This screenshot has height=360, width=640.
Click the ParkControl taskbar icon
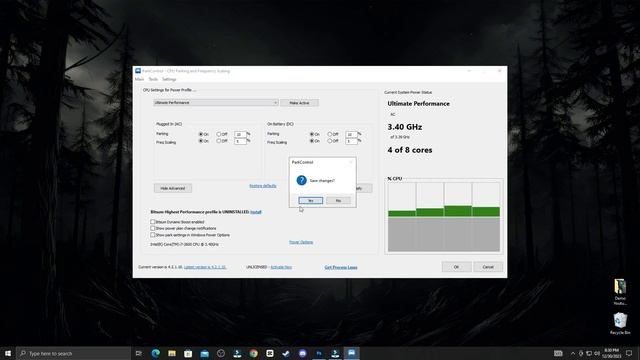coord(351,353)
